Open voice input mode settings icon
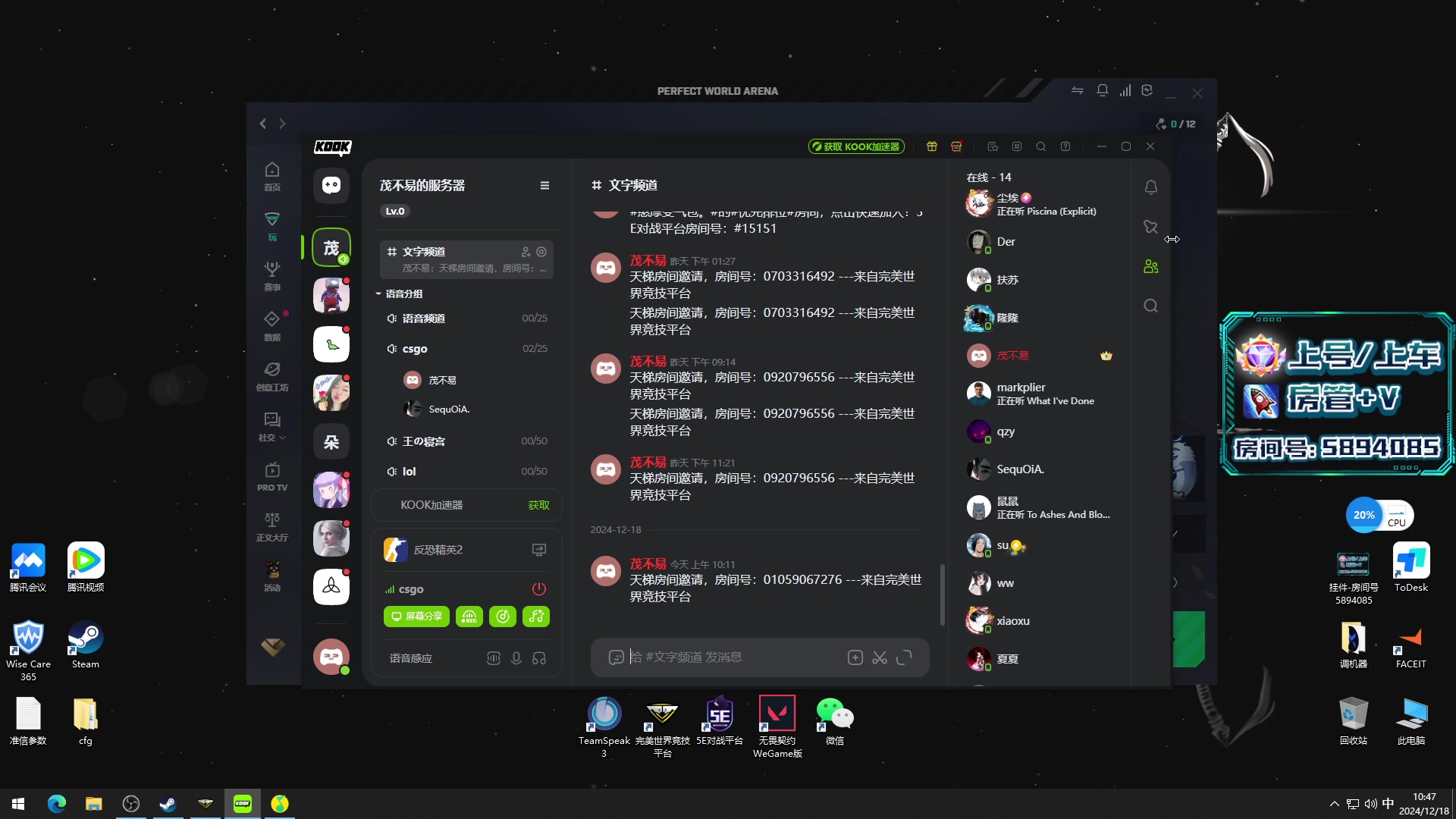The image size is (1456, 819). [x=494, y=658]
